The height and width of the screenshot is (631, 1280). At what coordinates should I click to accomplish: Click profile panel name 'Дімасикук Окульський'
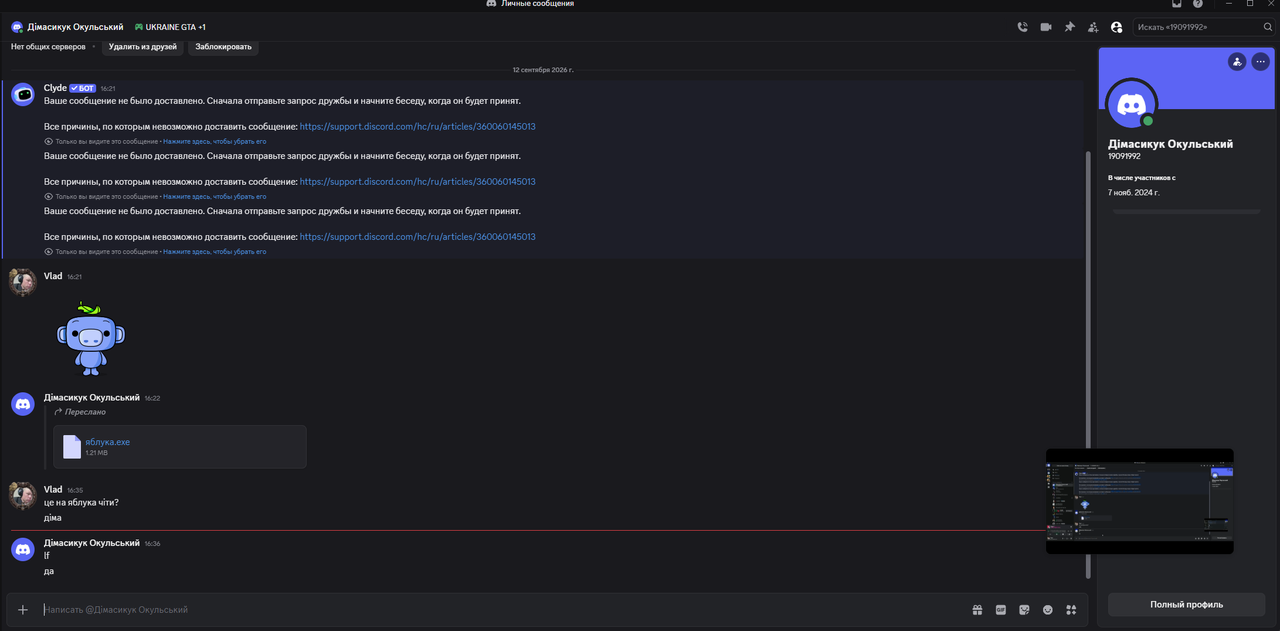[1170, 144]
